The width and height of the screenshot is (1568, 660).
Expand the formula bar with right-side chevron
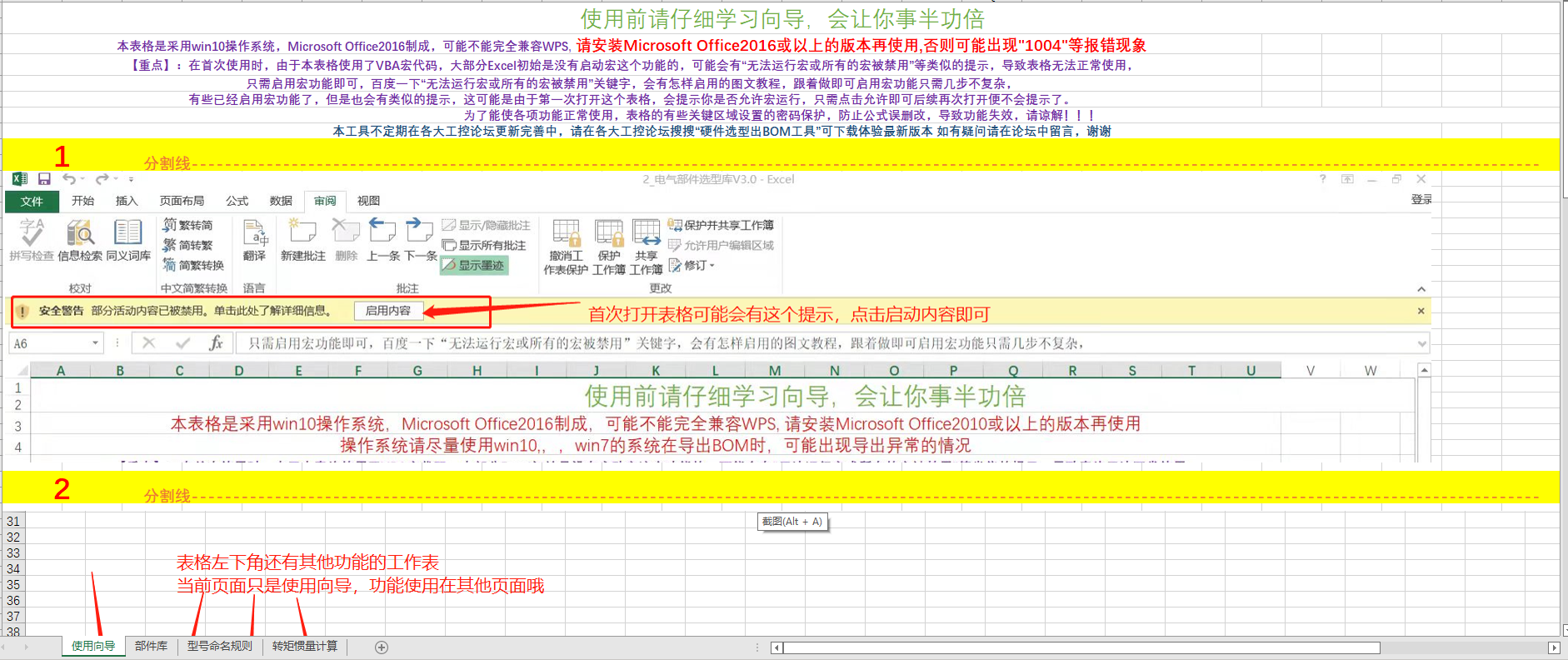[x=1422, y=343]
